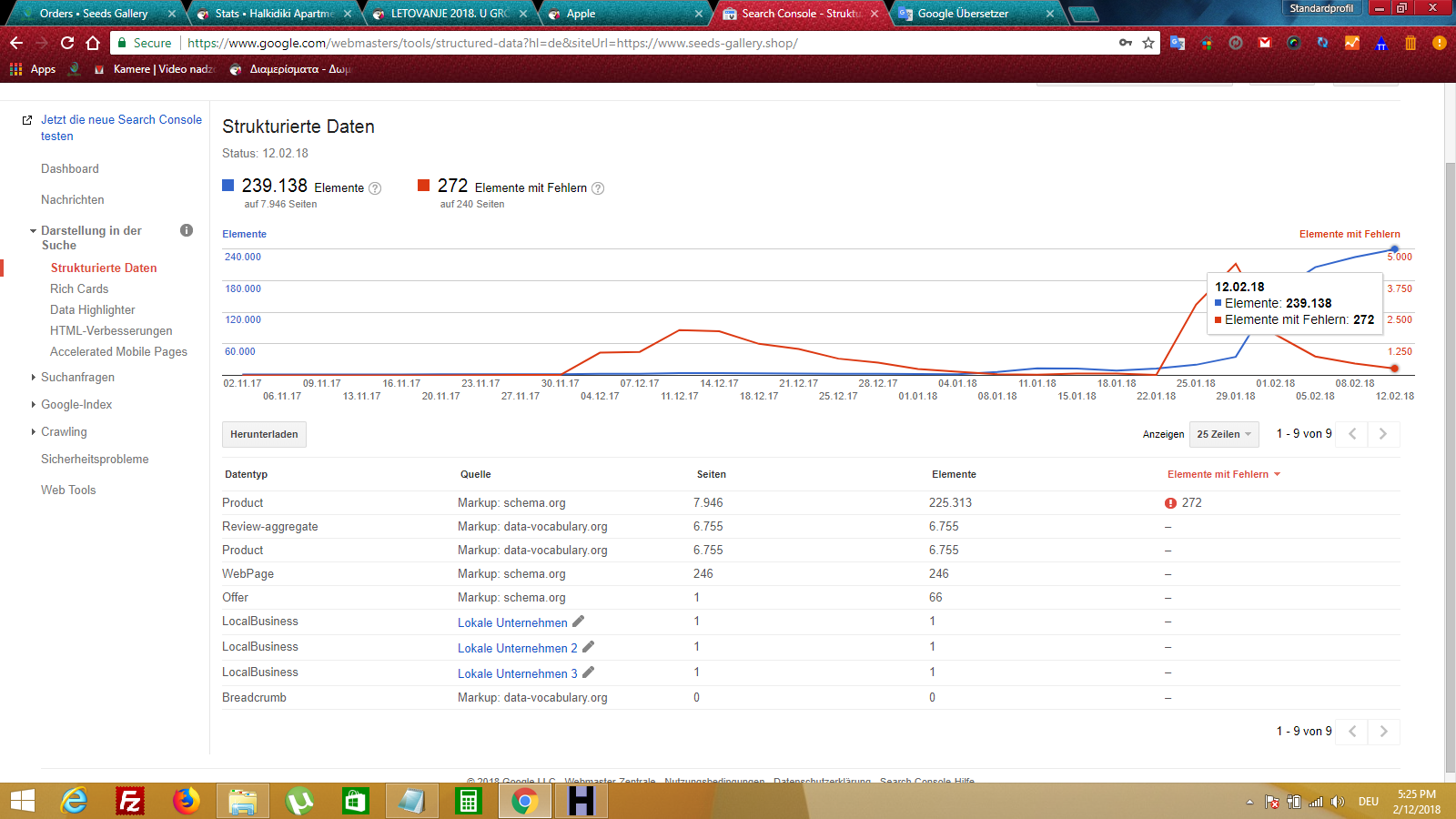Viewport: 1456px width, 819px height.
Task: Open the Windows Start menu
Action: click(x=23, y=802)
